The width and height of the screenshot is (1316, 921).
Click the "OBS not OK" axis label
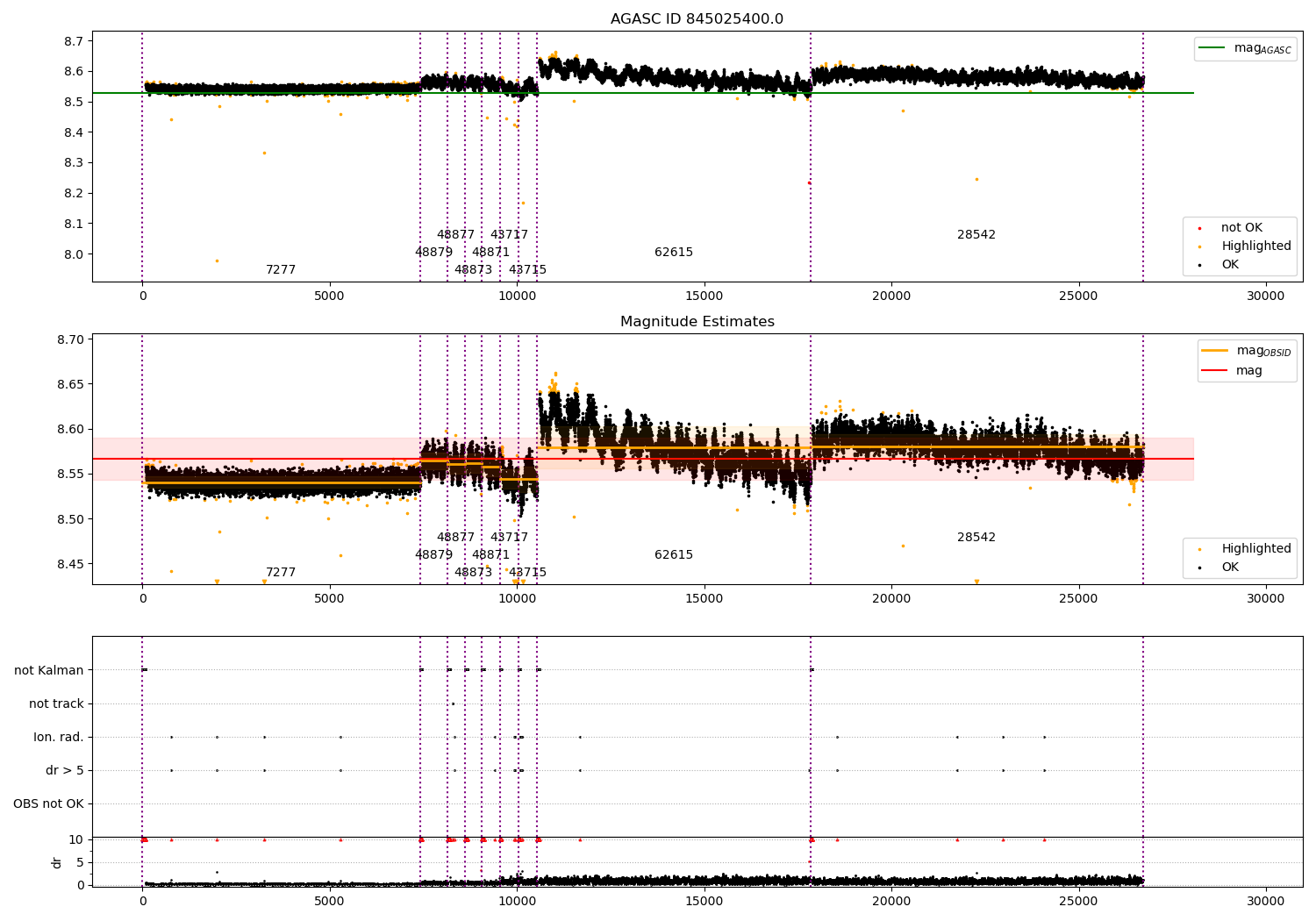(x=49, y=803)
